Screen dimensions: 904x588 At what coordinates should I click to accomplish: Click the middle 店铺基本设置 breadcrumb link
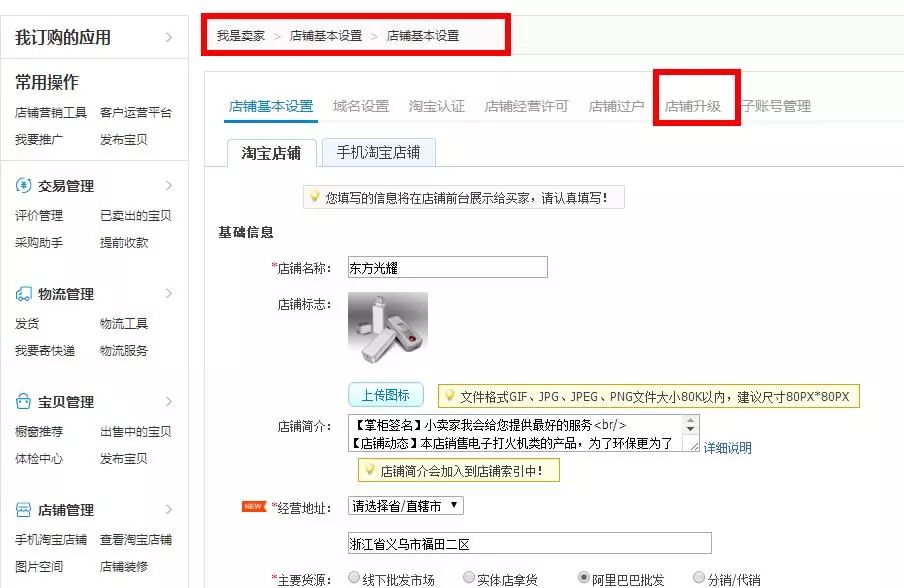pyautogui.click(x=326, y=36)
